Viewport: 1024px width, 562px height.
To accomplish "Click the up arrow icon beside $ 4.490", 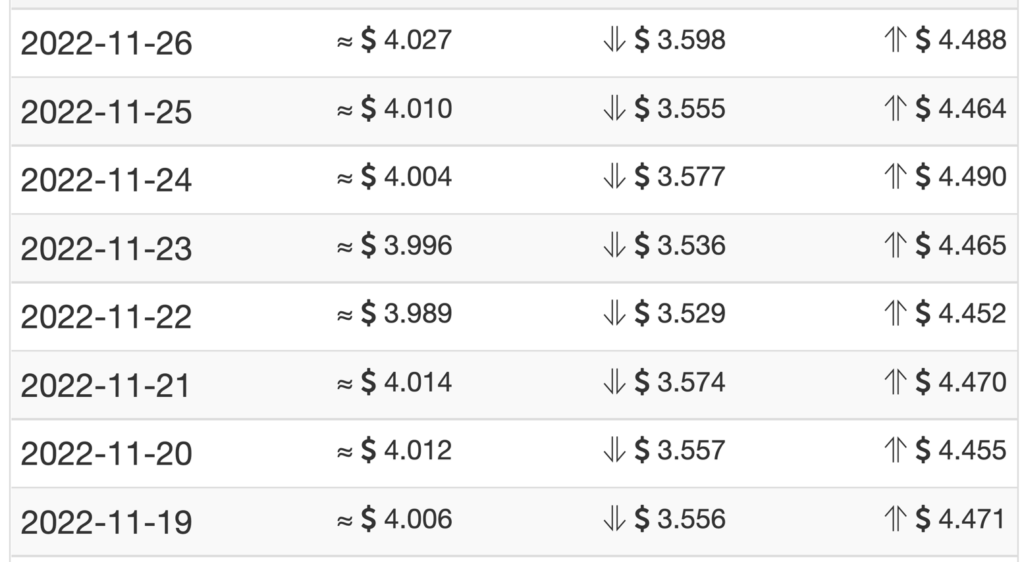I will coord(895,177).
